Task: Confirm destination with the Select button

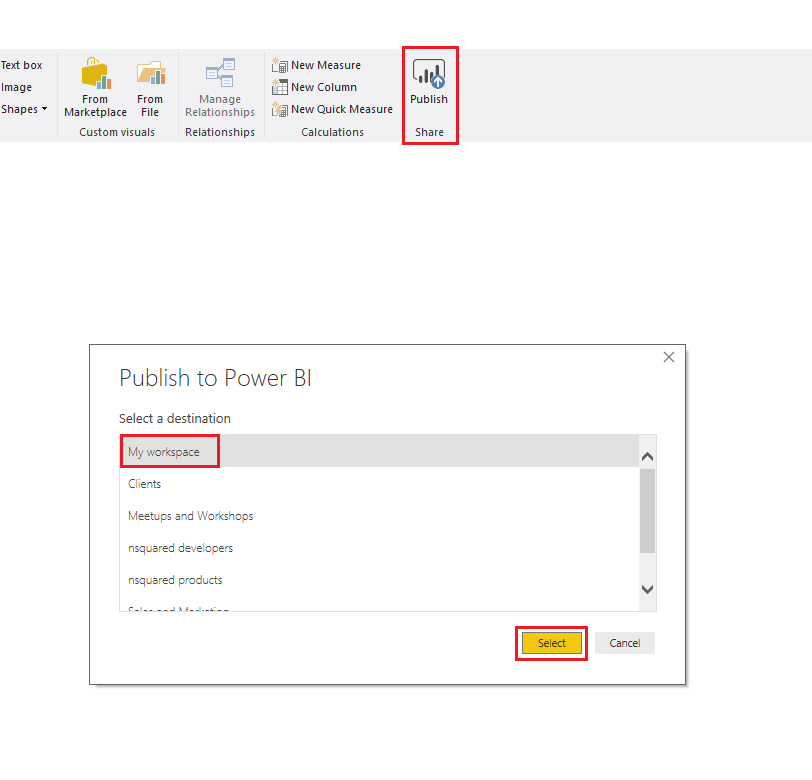Action: click(551, 643)
